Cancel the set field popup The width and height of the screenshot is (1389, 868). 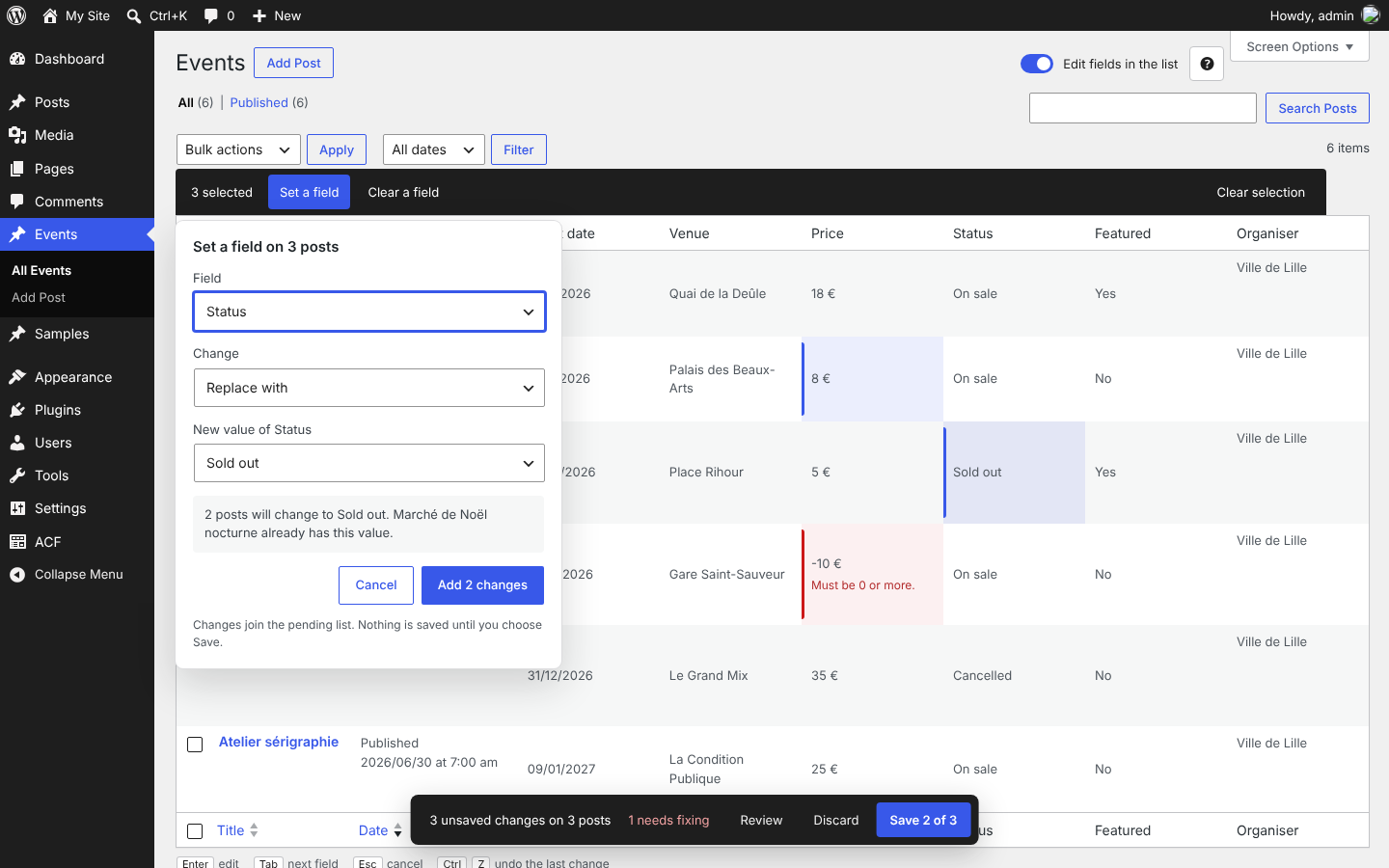pos(376,585)
